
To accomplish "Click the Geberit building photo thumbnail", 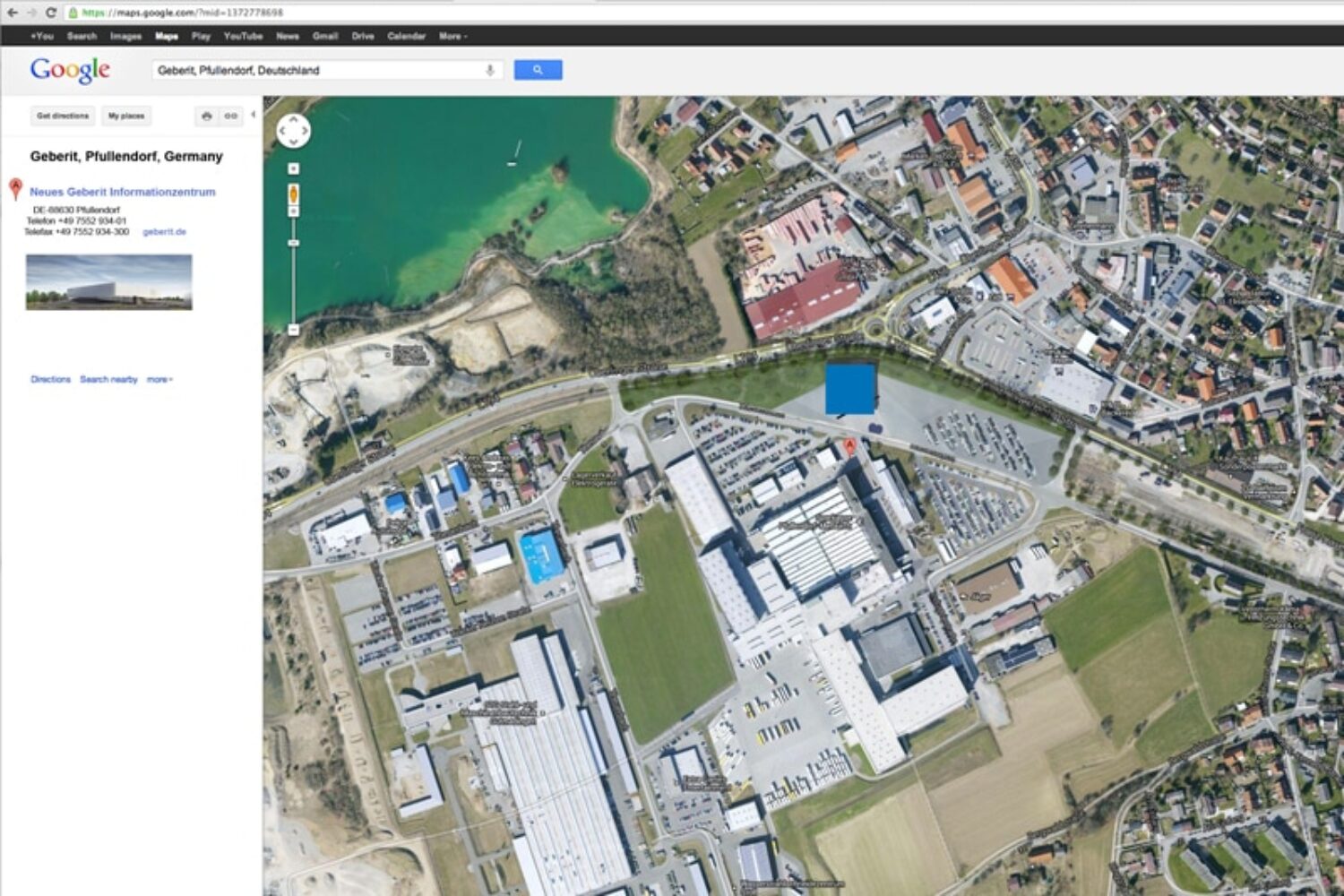I will pyautogui.click(x=108, y=282).
